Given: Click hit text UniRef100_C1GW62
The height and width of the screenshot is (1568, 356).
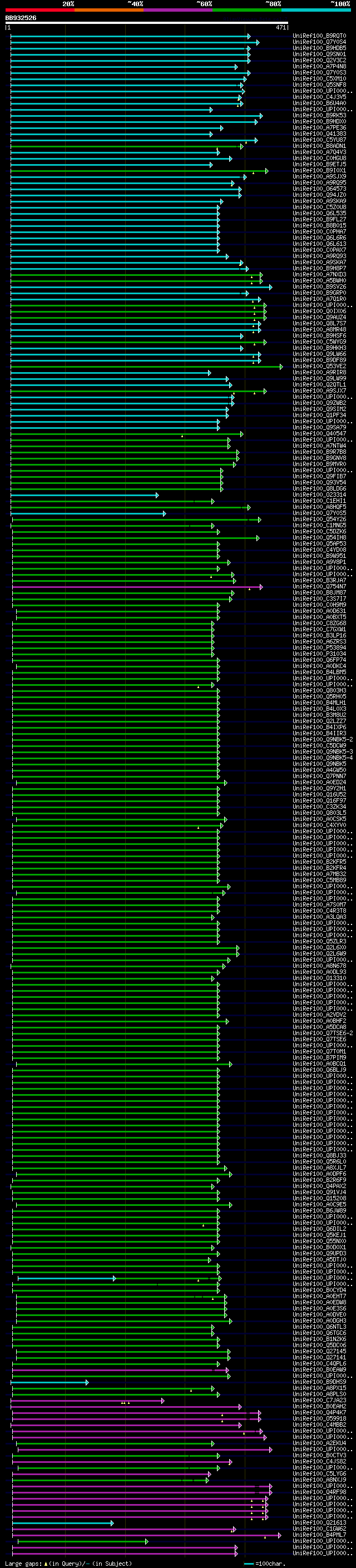Looking at the screenshot, I should 319,1529.
